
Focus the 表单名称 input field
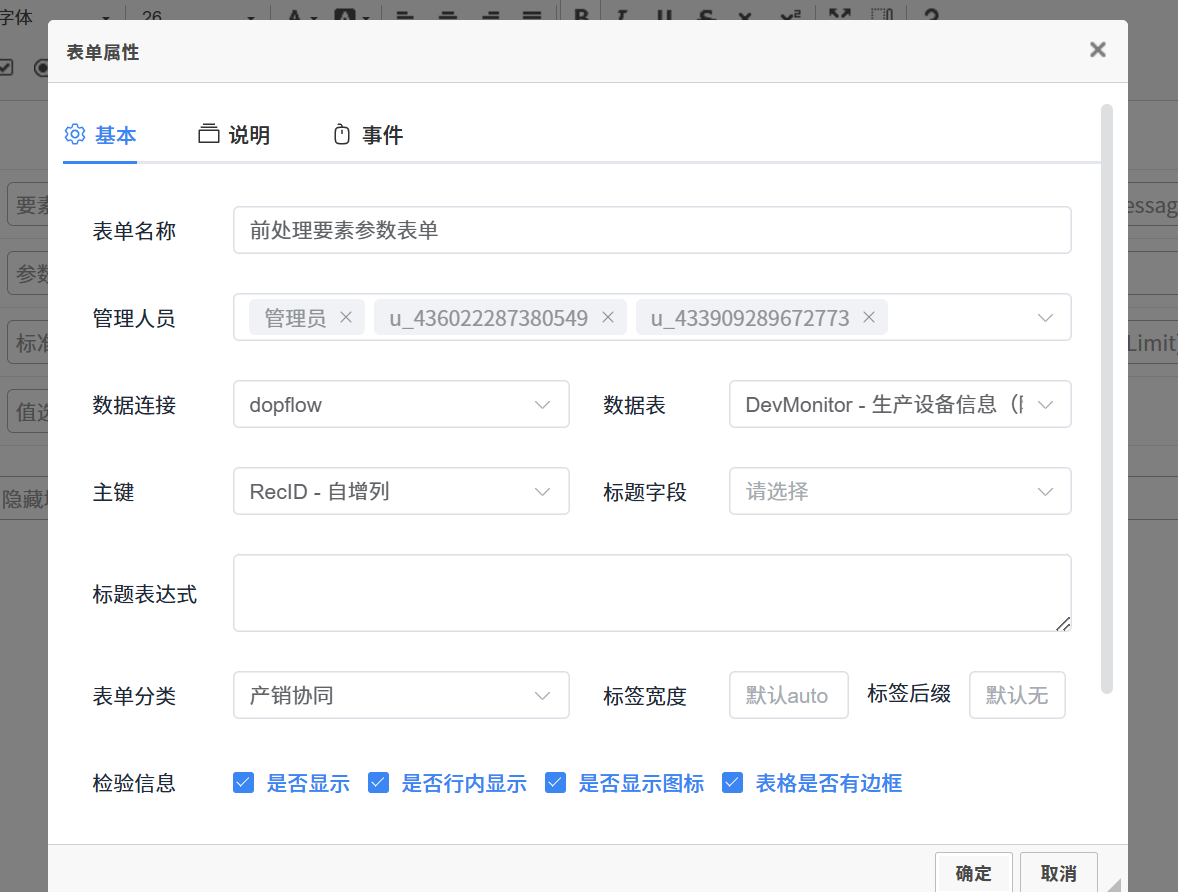(x=651, y=230)
